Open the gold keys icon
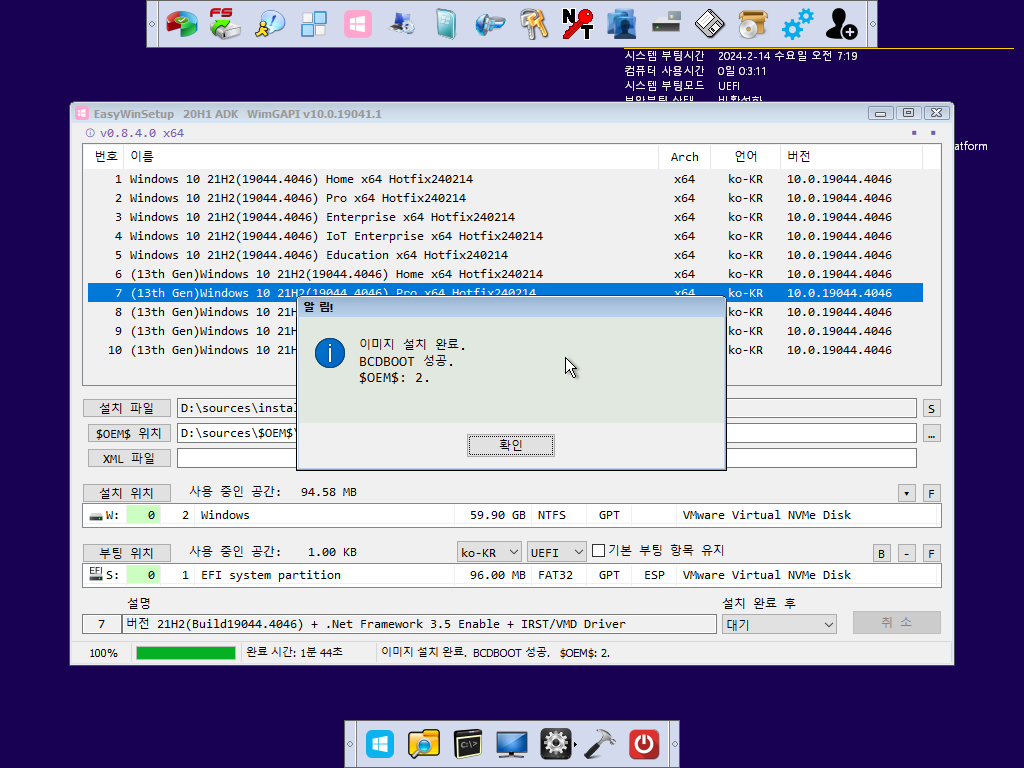Screen dimensions: 1024x768 (534, 24)
